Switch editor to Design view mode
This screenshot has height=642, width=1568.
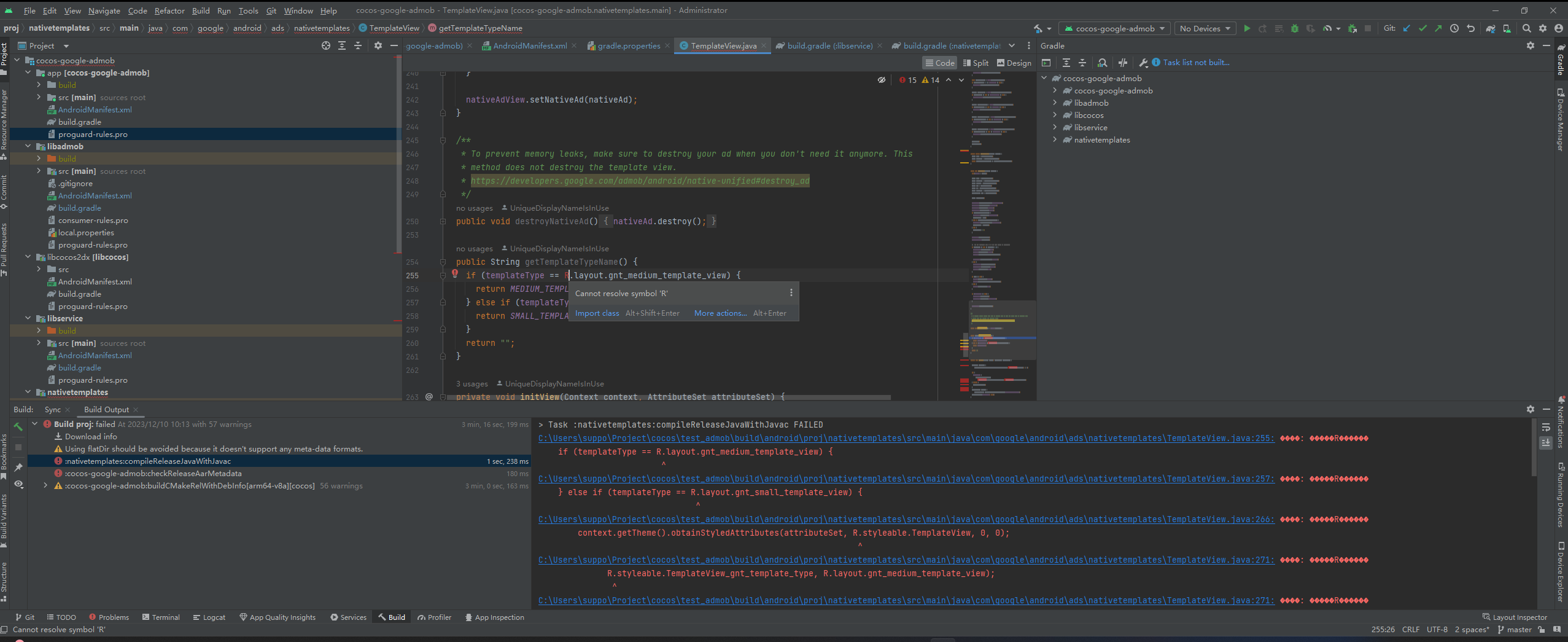pos(1014,63)
